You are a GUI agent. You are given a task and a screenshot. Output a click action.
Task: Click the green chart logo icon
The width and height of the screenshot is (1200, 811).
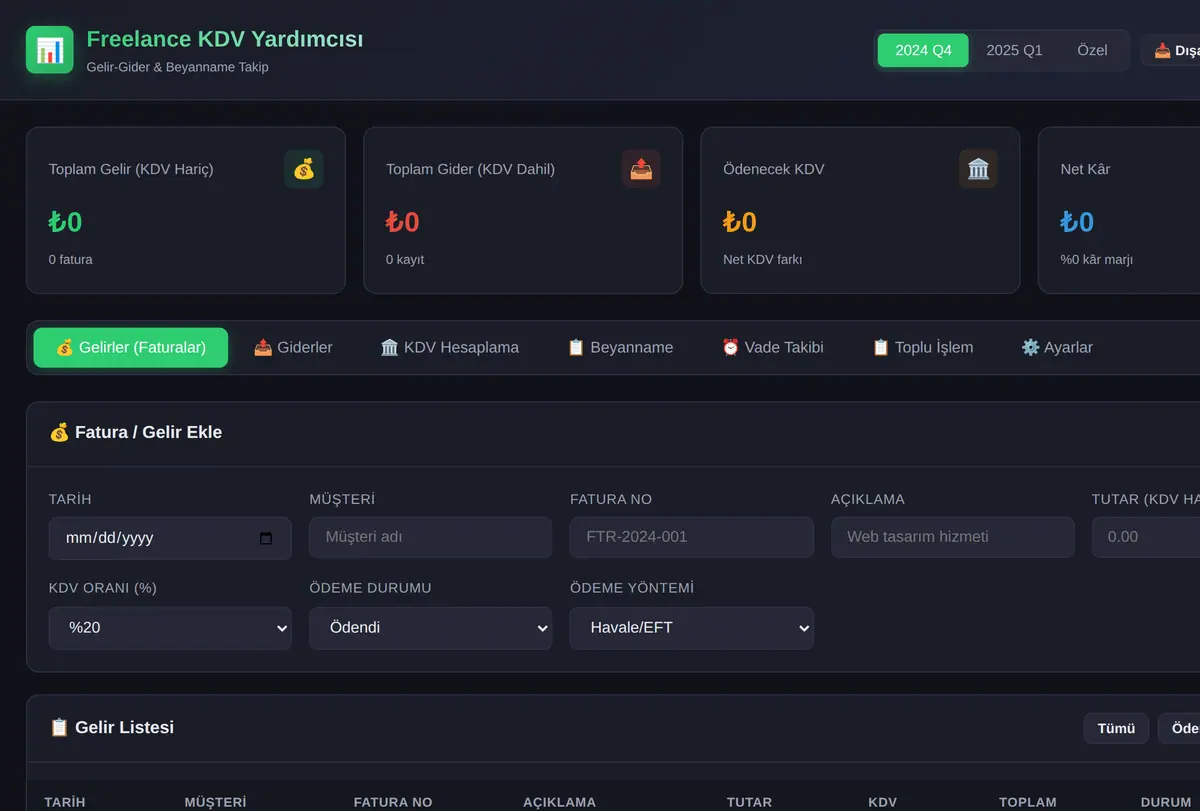[50, 50]
